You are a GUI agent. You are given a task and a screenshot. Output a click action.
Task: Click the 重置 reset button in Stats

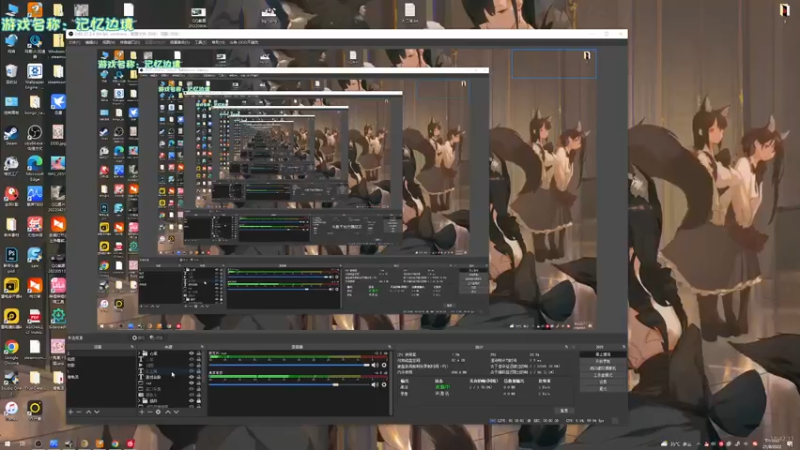[x=564, y=411]
